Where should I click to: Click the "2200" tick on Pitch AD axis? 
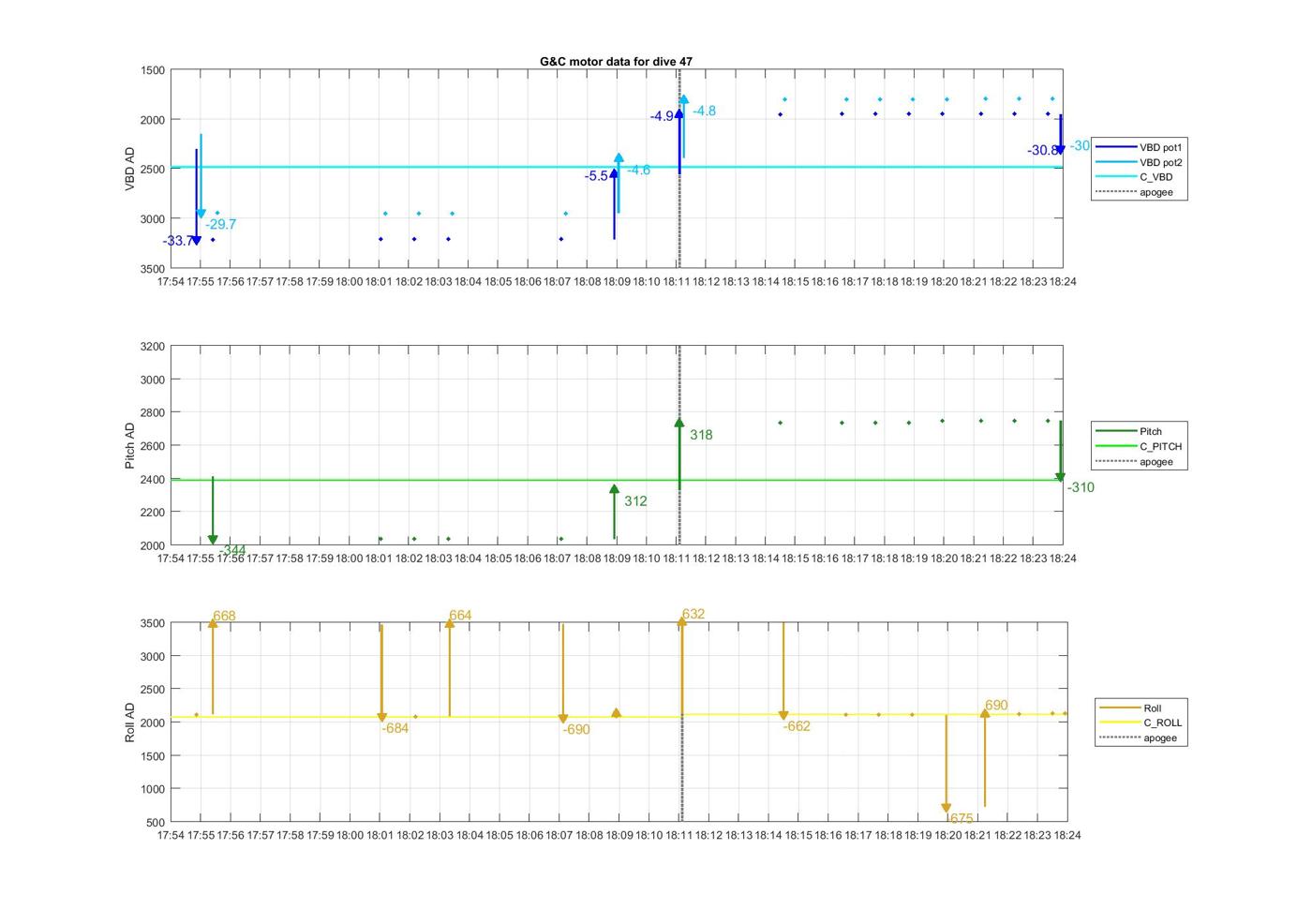(x=153, y=513)
